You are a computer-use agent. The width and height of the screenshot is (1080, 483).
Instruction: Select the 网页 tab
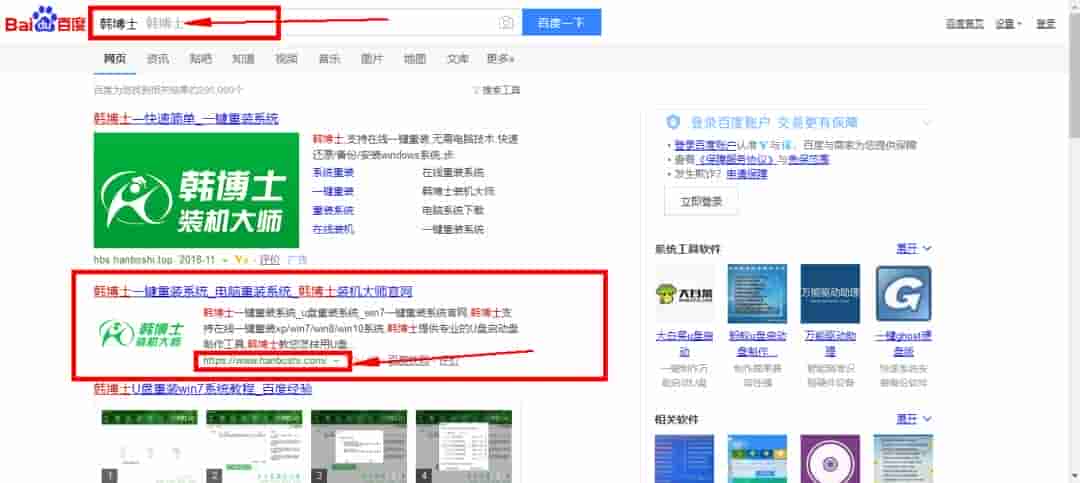pyautogui.click(x=115, y=59)
